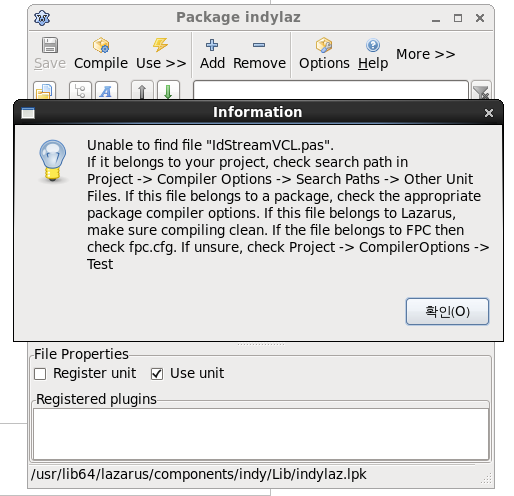Screen dimensions: 514x496
Task: Move selected item down with the green arrow
Action: pyautogui.click(x=168, y=91)
